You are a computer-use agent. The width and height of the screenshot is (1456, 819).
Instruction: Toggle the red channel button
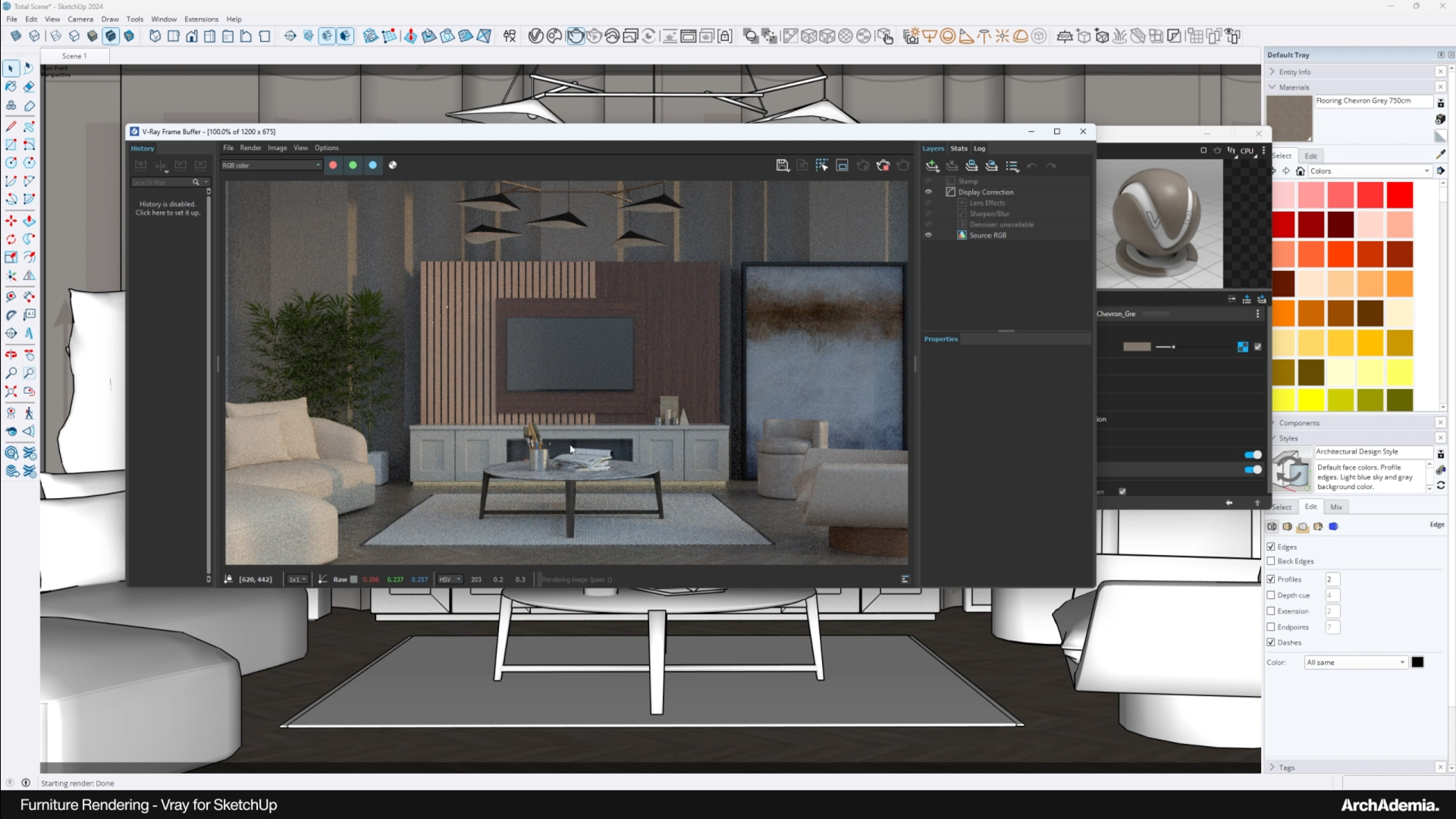tap(333, 165)
